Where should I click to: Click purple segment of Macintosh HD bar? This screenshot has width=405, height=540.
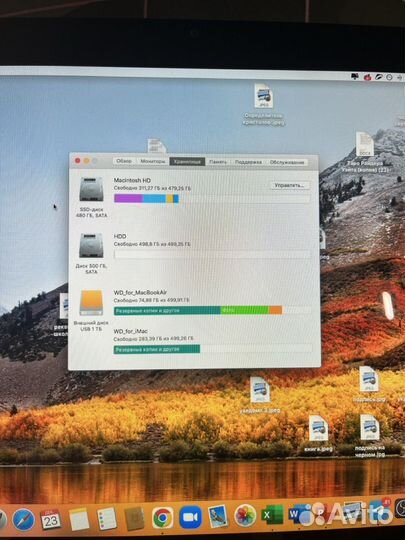point(128,198)
